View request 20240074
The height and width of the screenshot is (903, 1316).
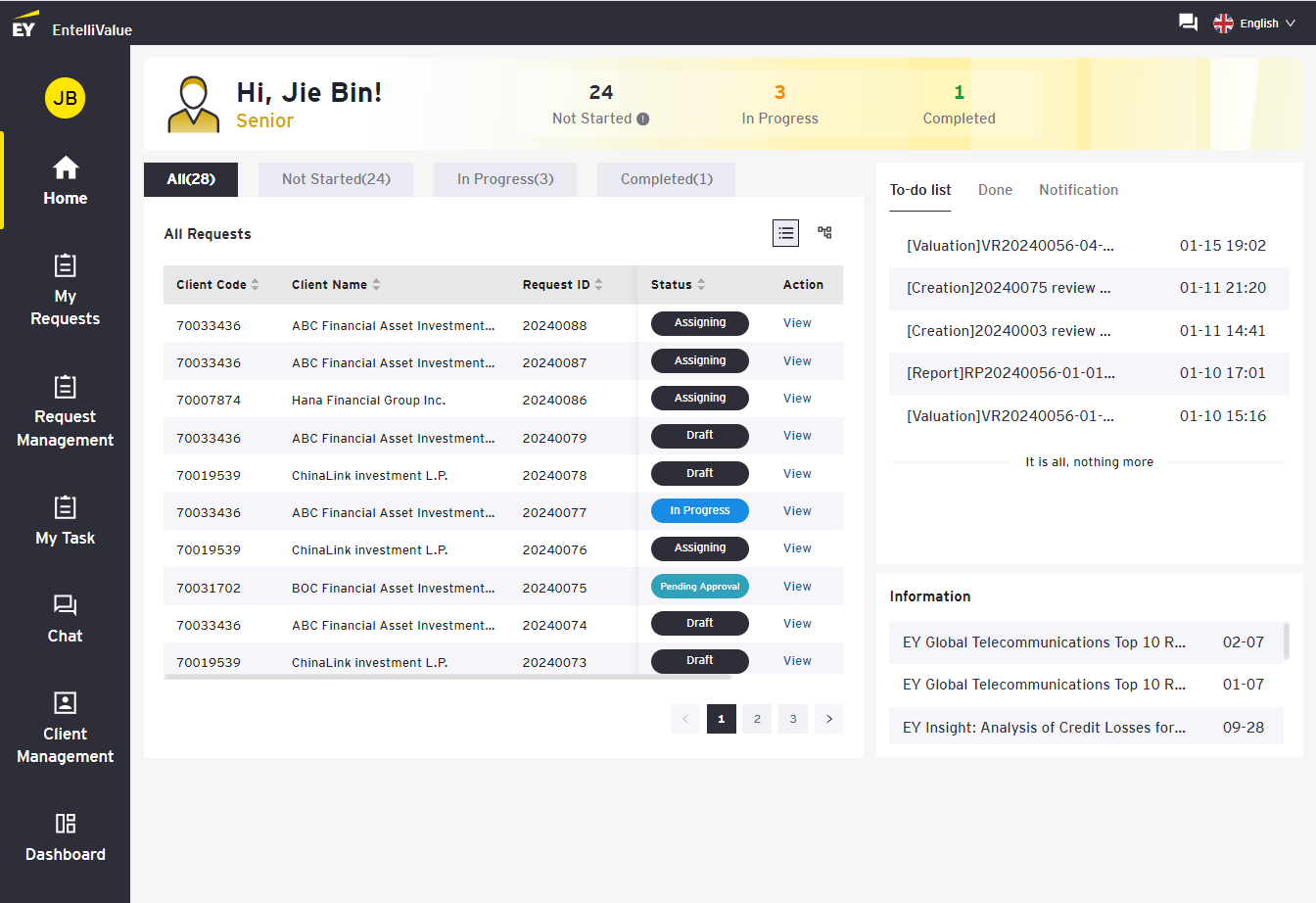tap(797, 624)
